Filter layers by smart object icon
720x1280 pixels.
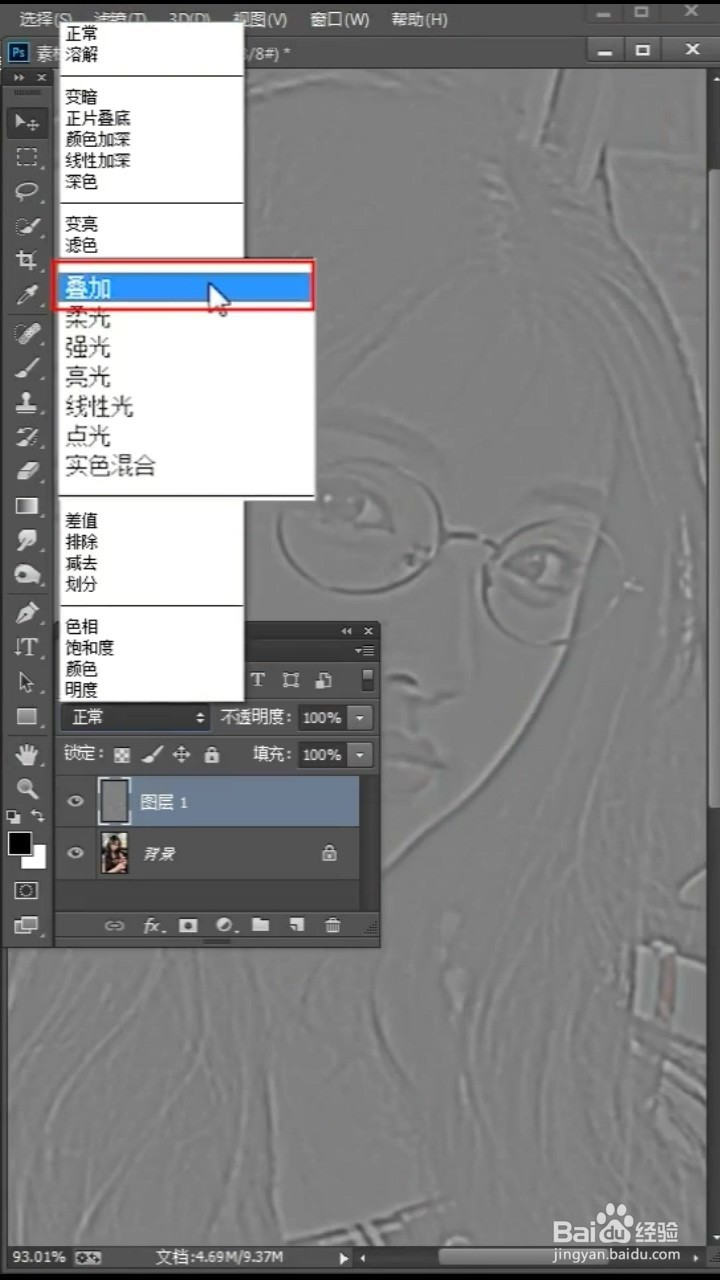[x=324, y=680]
